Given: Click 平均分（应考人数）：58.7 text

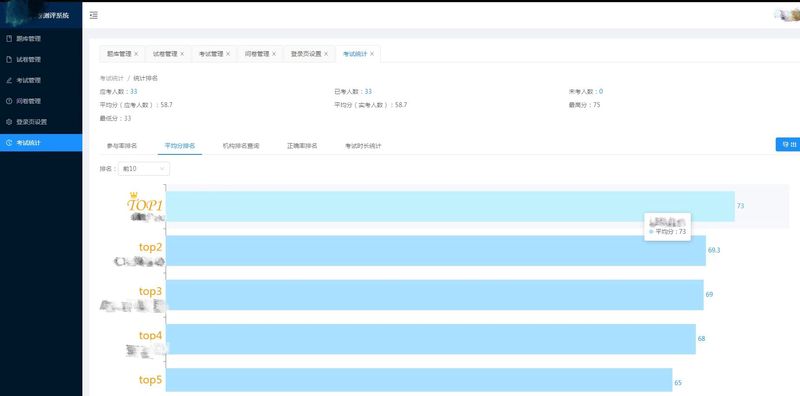Looking at the screenshot, I should 136,105.
